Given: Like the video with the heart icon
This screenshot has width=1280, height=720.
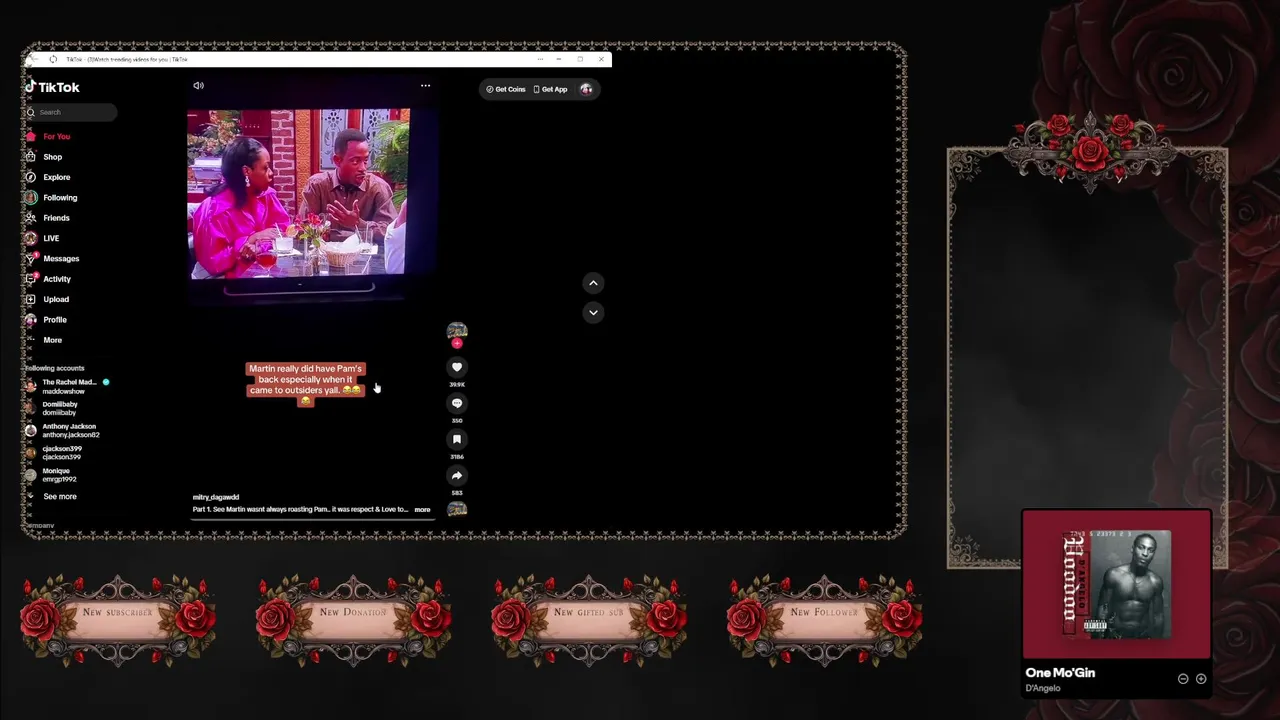Looking at the screenshot, I should tap(457, 367).
